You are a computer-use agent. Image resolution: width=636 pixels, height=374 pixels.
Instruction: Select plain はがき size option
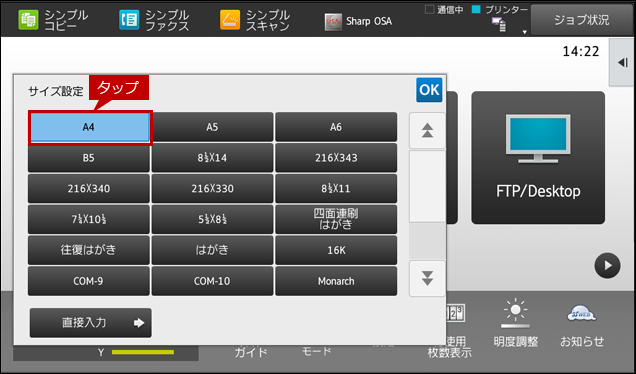point(212,250)
